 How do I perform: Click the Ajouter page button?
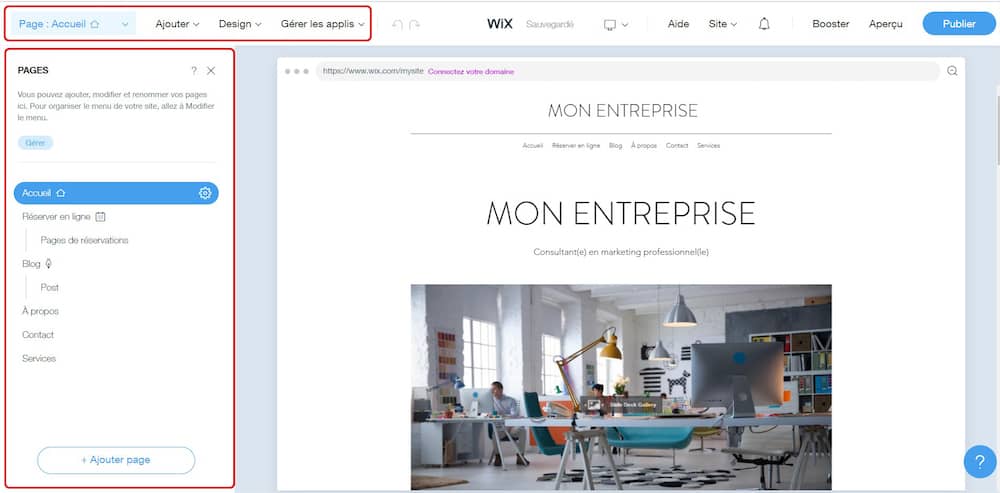pyautogui.click(x=116, y=460)
